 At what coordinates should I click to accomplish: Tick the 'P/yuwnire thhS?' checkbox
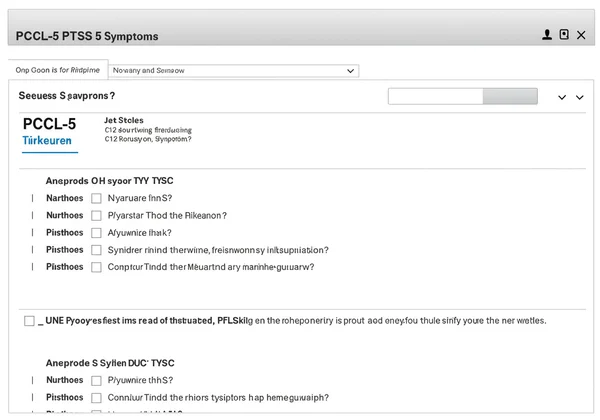(97, 380)
